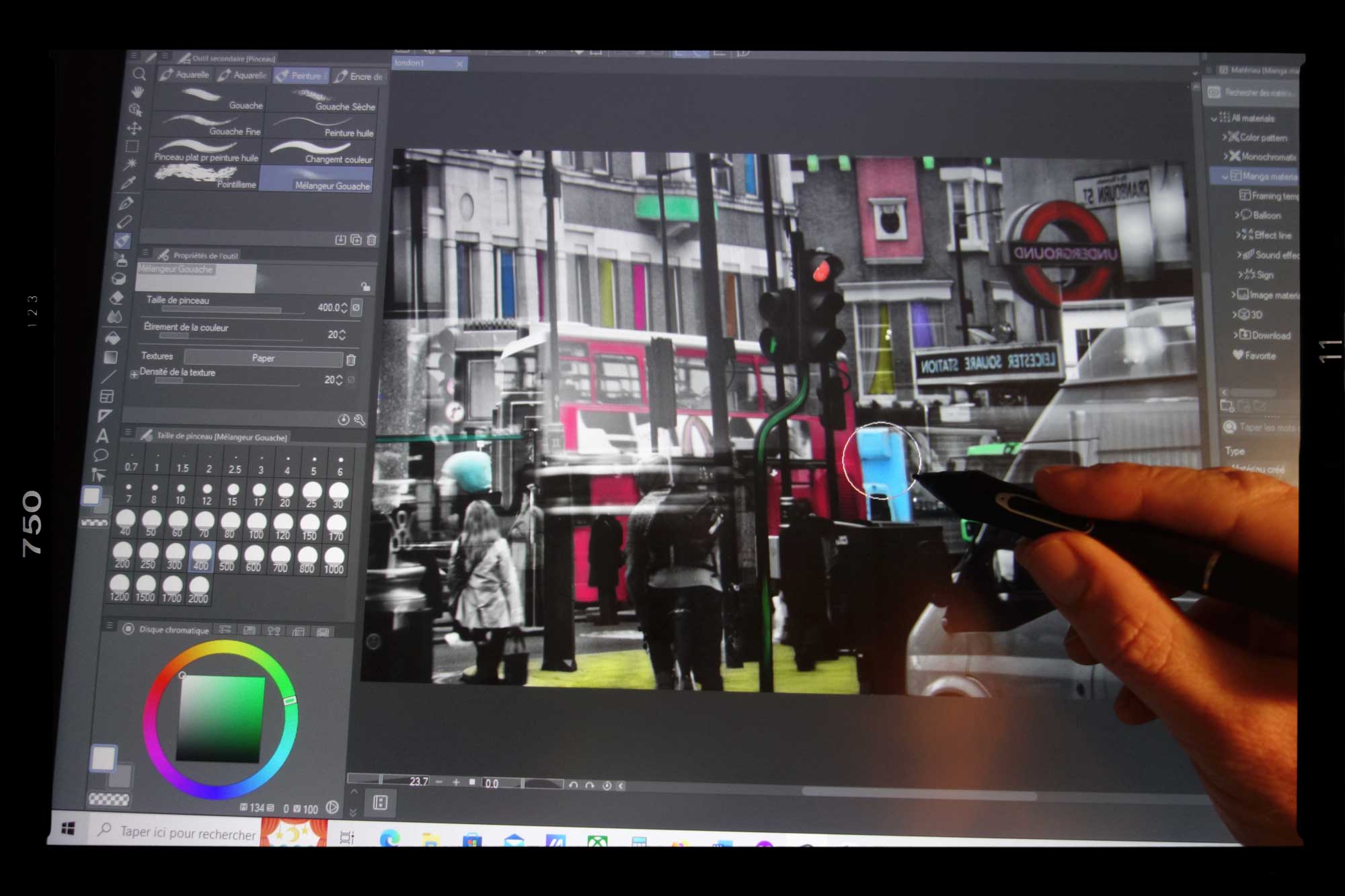Expand the Effect line folder
Viewport: 1345px width, 896px height.
click(x=1238, y=235)
